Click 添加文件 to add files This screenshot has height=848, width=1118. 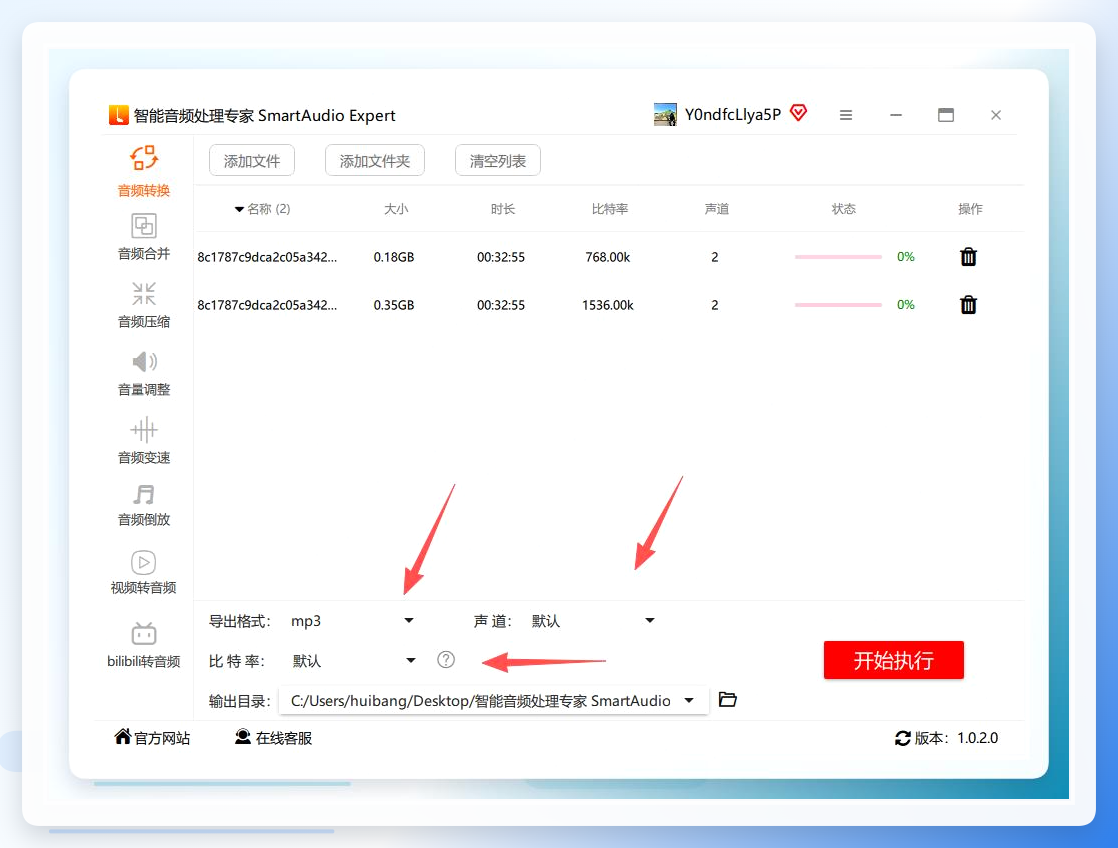coord(252,160)
